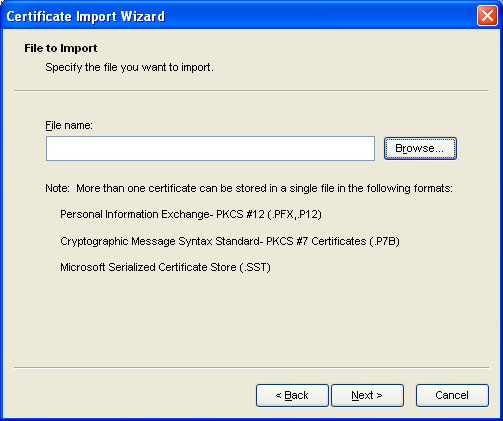Cancel the certificate import
The image size is (503, 421).
(452, 395)
